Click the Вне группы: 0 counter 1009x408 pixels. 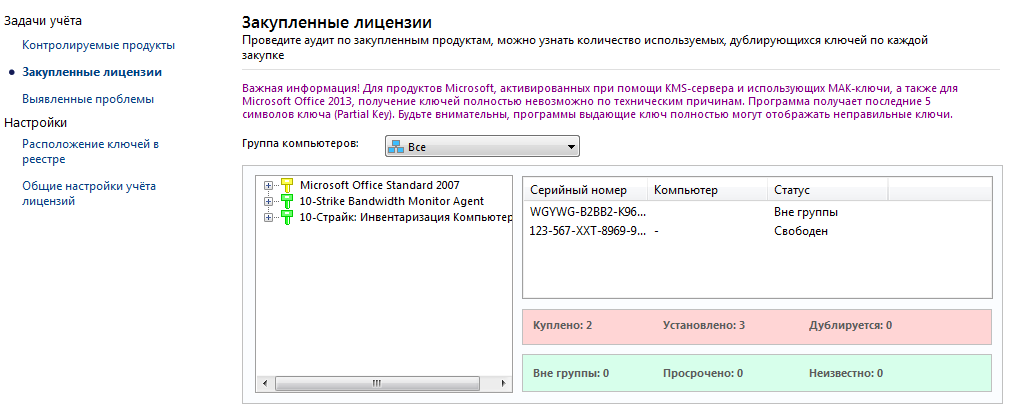pyautogui.click(x=571, y=373)
